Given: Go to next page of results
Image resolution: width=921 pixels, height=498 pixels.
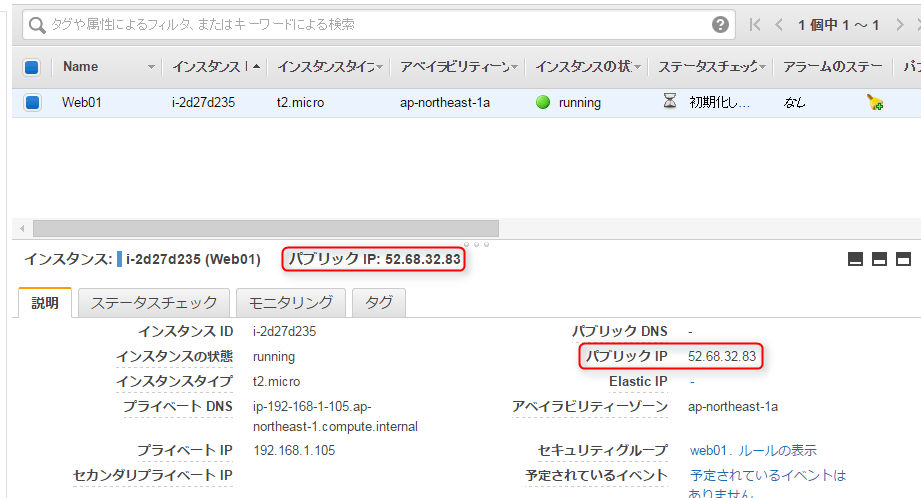Looking at the screenshot, I should point(900,25).
